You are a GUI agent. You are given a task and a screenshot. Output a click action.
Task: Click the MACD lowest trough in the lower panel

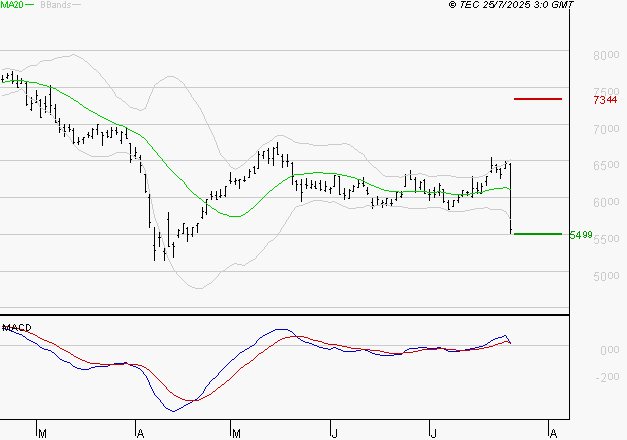coord(175,410)
